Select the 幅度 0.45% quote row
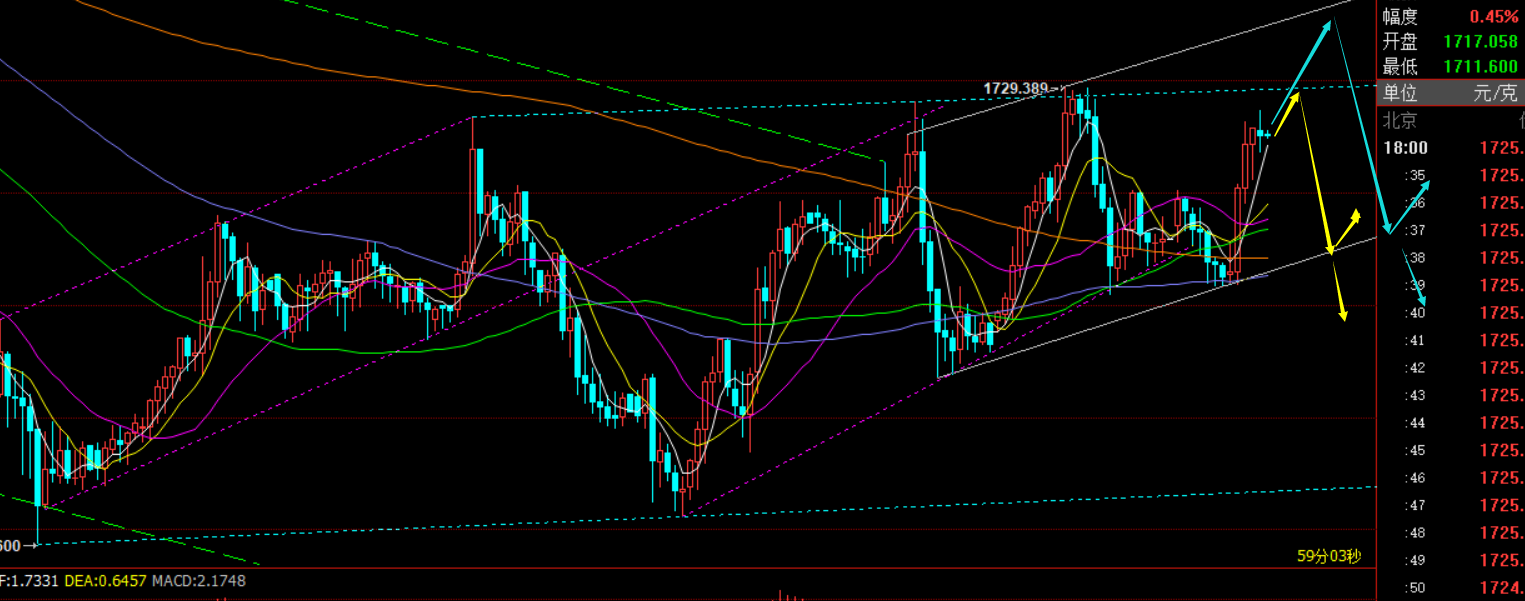This screenshot has width=1525, height=601. (1450, 16)
